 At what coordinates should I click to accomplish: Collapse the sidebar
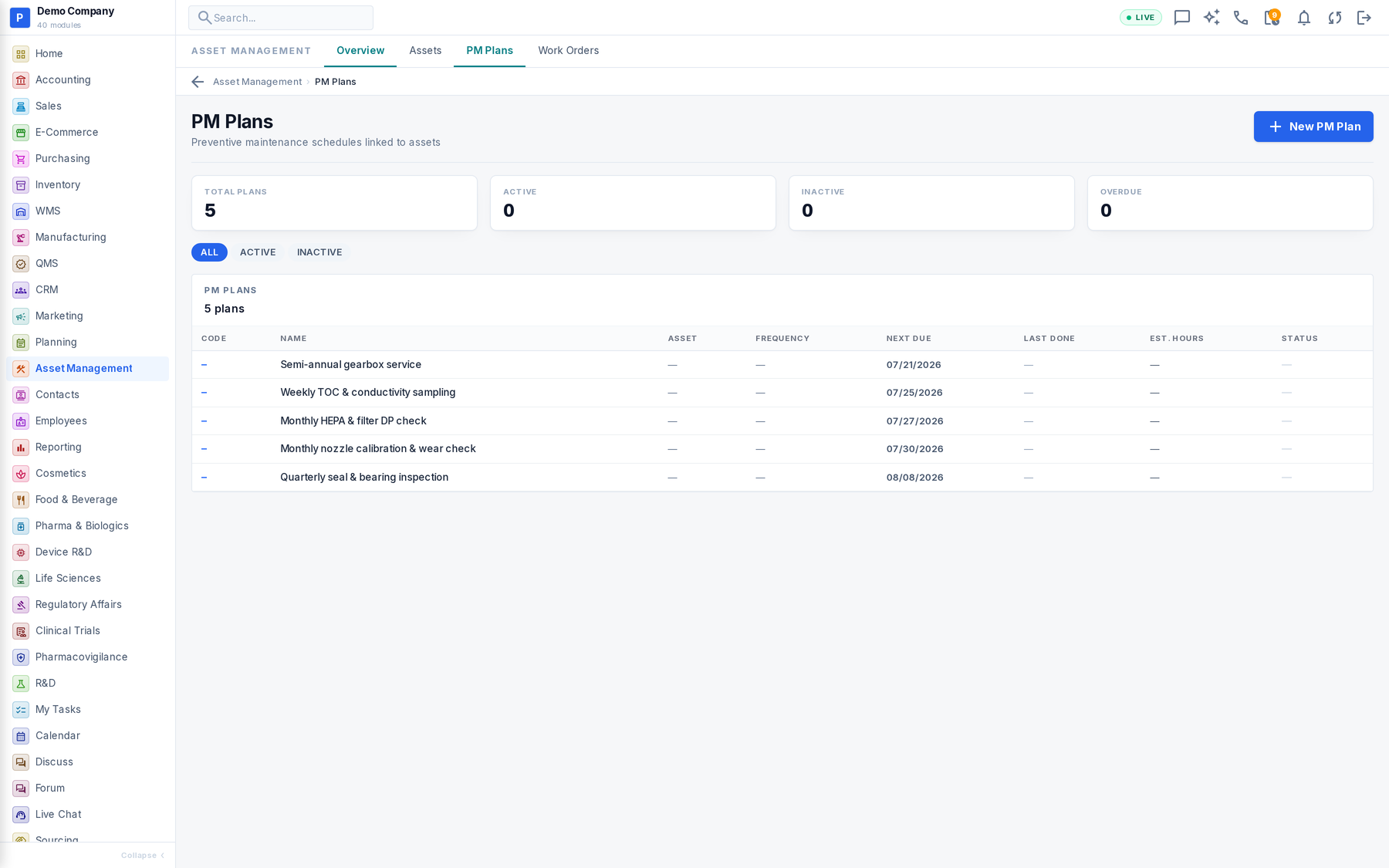[143, 855]
